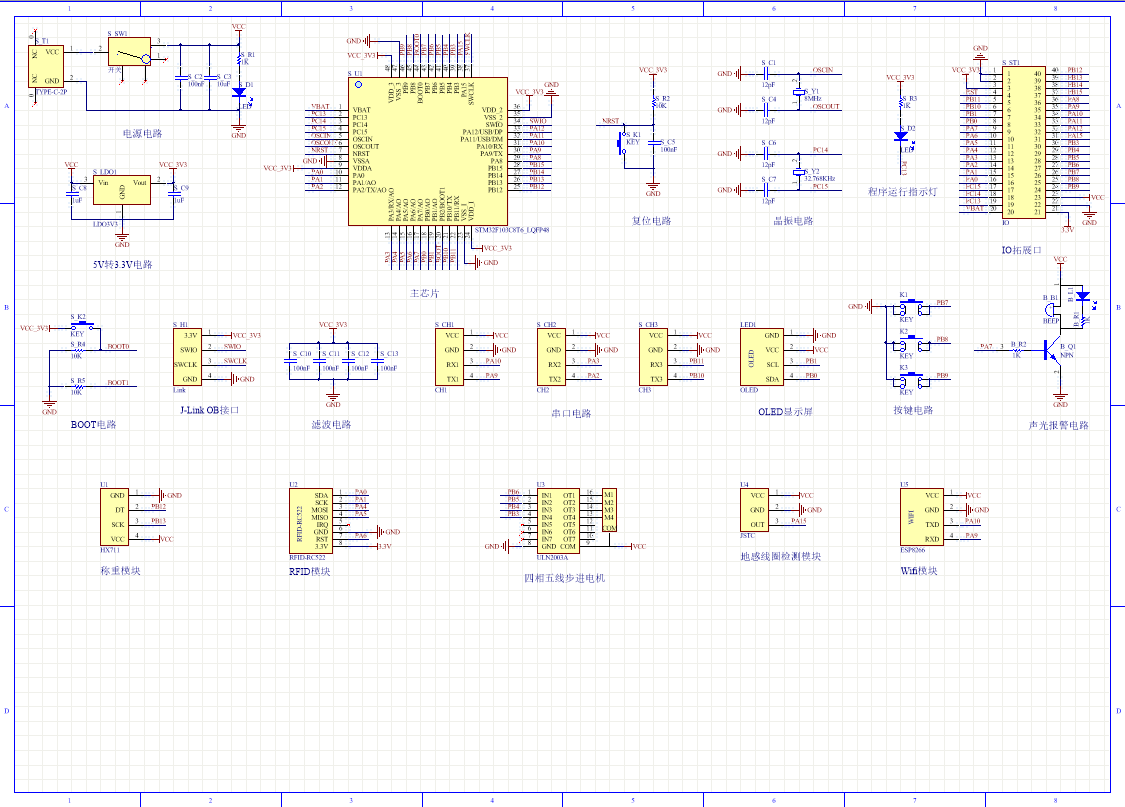
Task: Click the '声光报警电路' label
Action: click(x=1059, y=425)
